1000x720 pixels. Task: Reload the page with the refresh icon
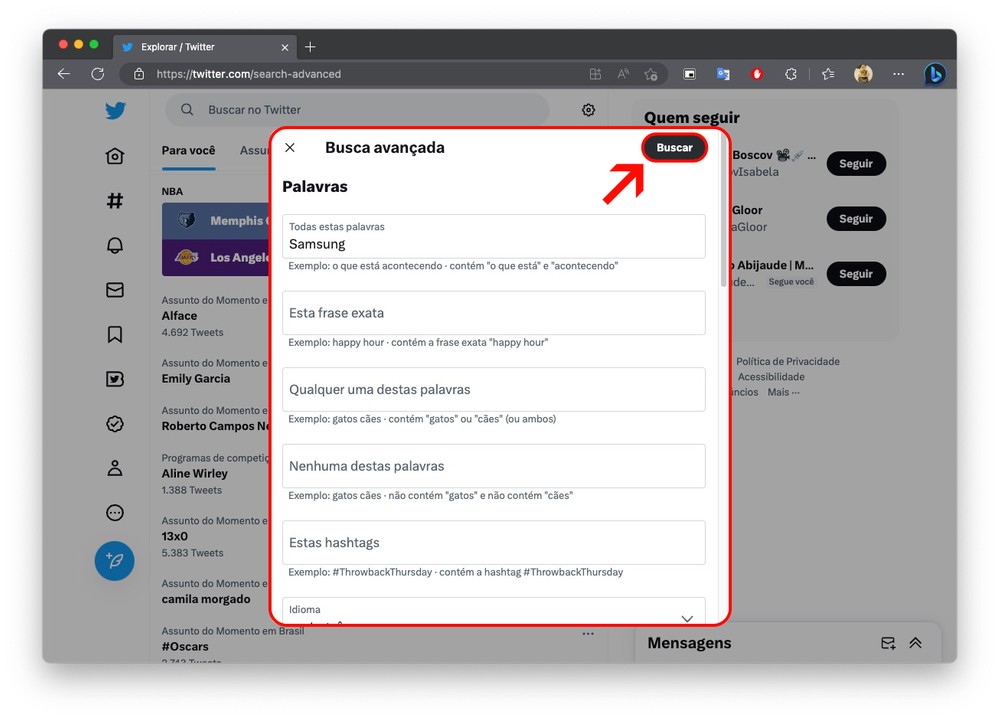pyautogui.click(x=98, y=74)
